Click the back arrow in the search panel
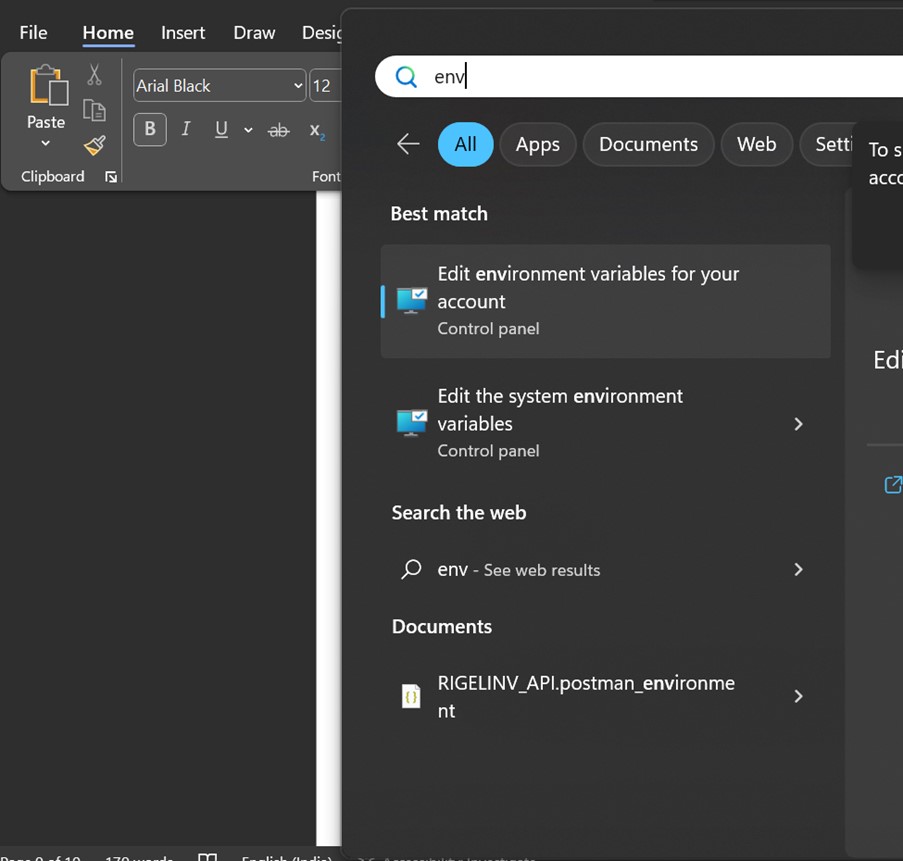Screen dimensions: 903x861 pyautogui.click(x=407, y=144)
